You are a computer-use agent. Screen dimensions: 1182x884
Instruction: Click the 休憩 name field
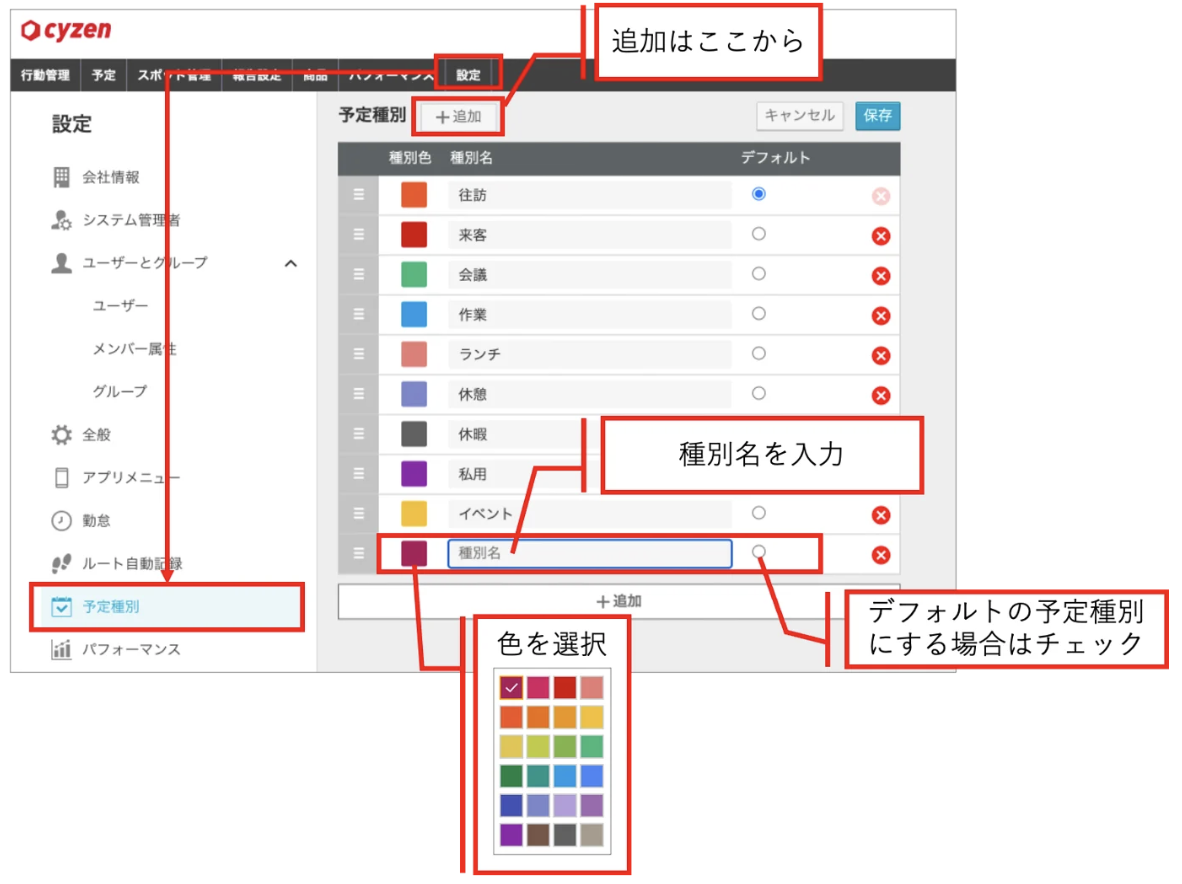click(x=589, y=394)
